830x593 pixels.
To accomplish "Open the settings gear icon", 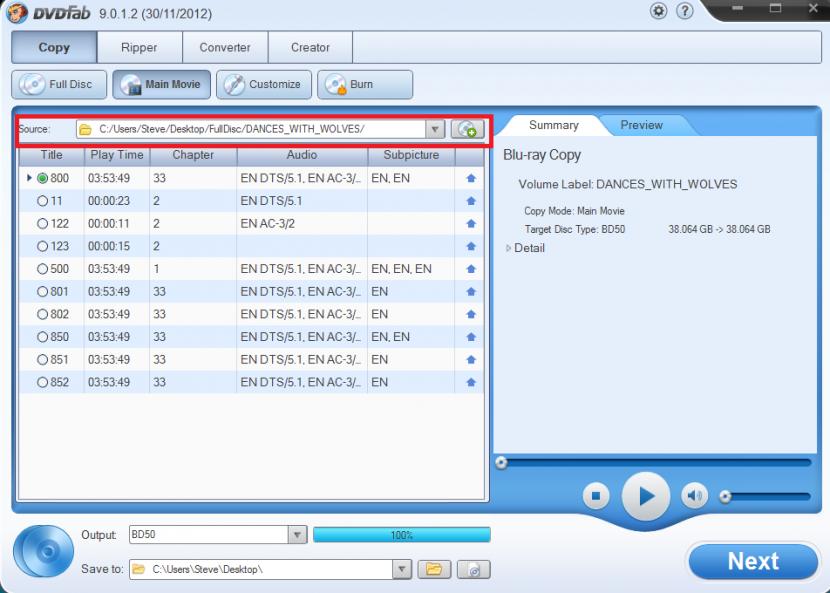I will pos(658,11).
